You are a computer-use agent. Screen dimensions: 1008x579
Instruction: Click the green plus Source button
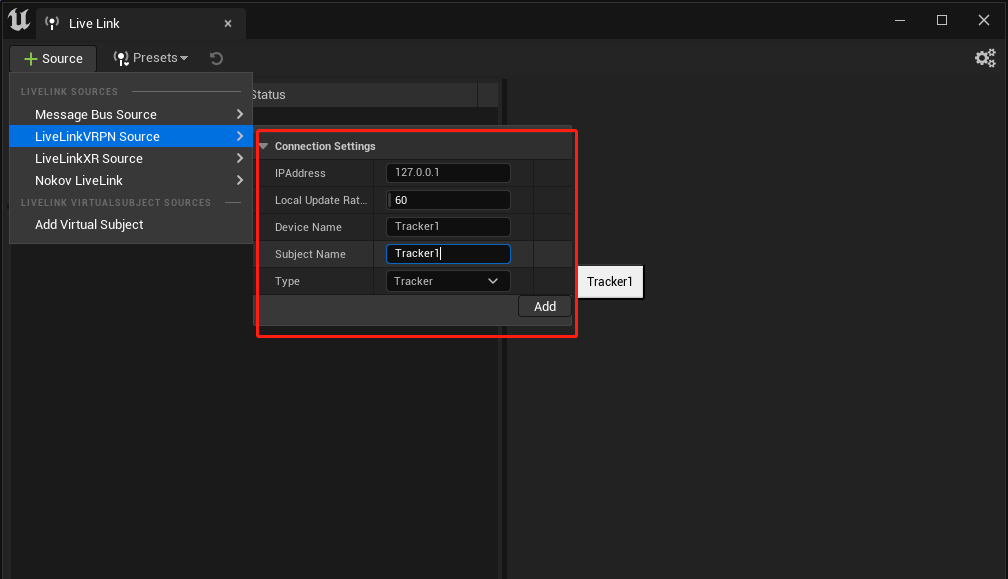(53, 58)
